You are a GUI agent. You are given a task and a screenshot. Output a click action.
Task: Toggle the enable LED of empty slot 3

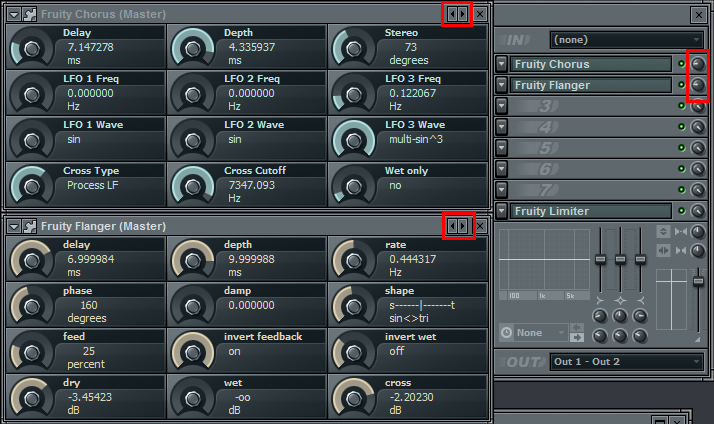click(682, 106)
